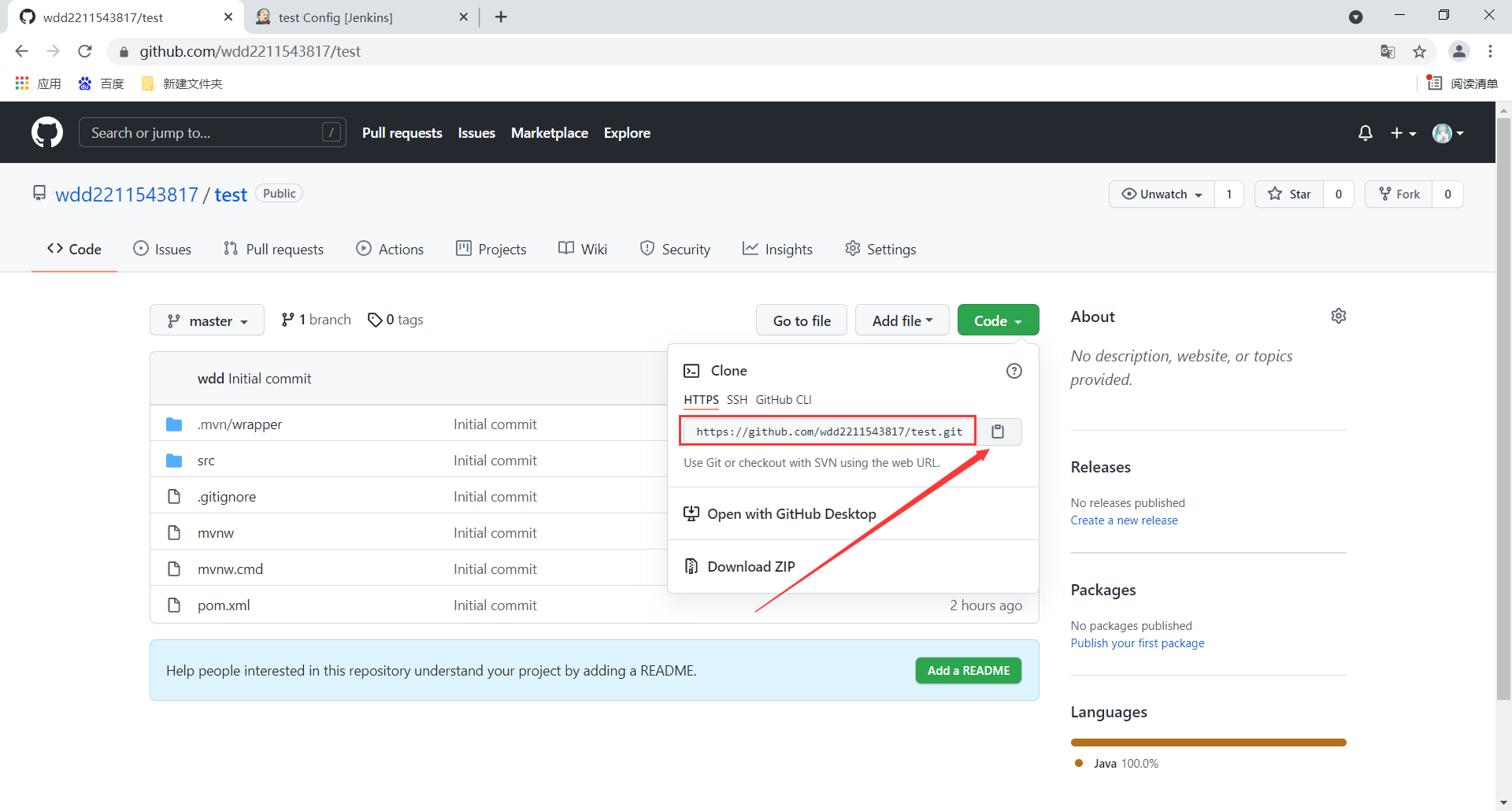1512x811 pixels.
Task: Open the Security tab
Action: tap(675, 249)
